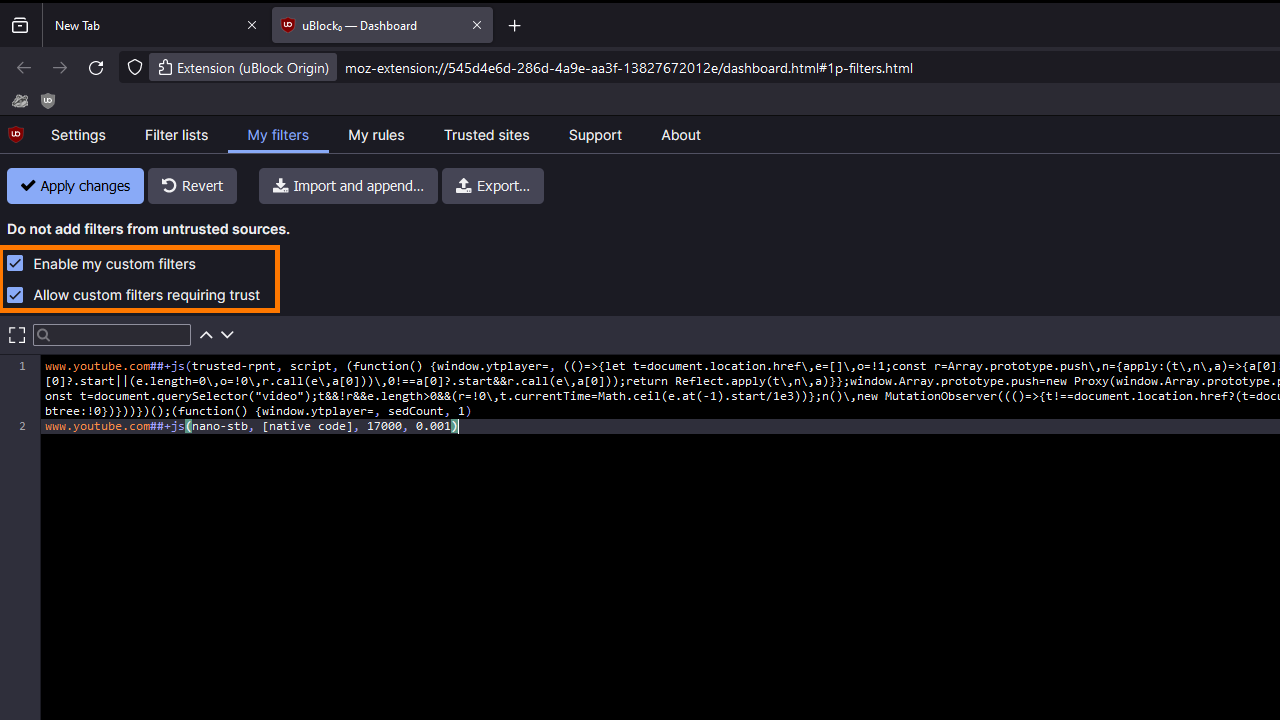Image resolution: width=1280 pixels, height=720 pixels.
Task: Close the uBlock Dashboard tab
Action: tap(477, 26)
